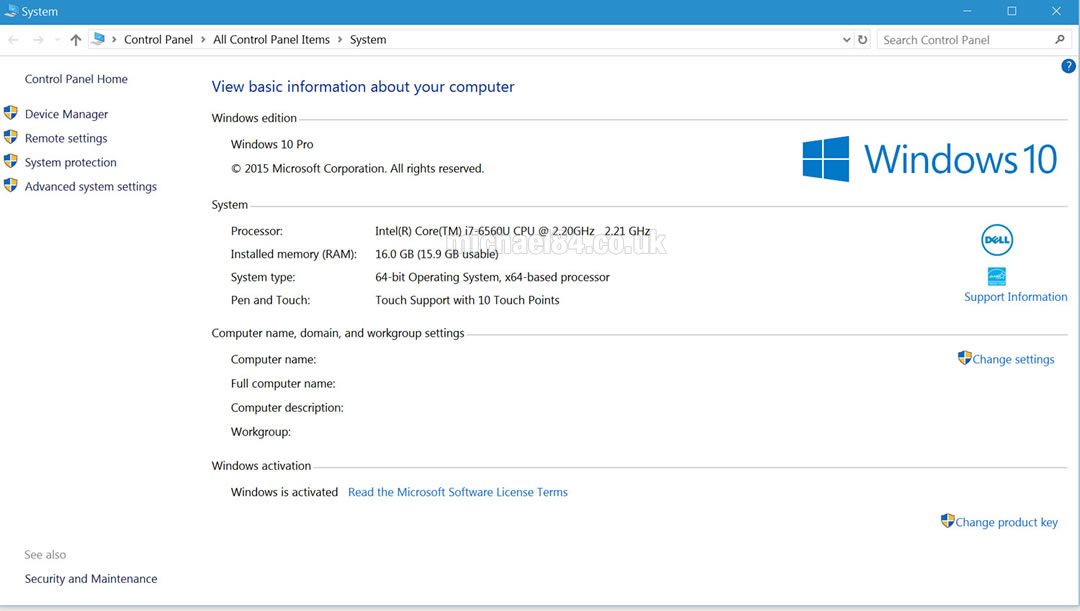This screenshot has height=611, width=1080.
Task: Open Security and Maintenance
Action: [91, 579]
